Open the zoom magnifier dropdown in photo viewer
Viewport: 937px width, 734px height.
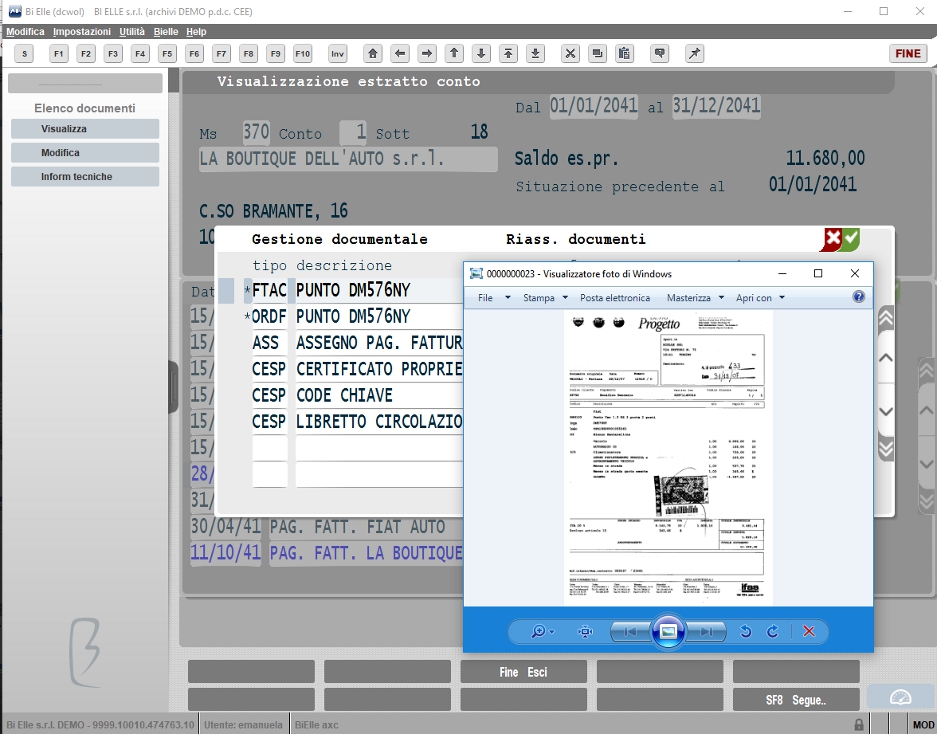click(x=542, y=631)
